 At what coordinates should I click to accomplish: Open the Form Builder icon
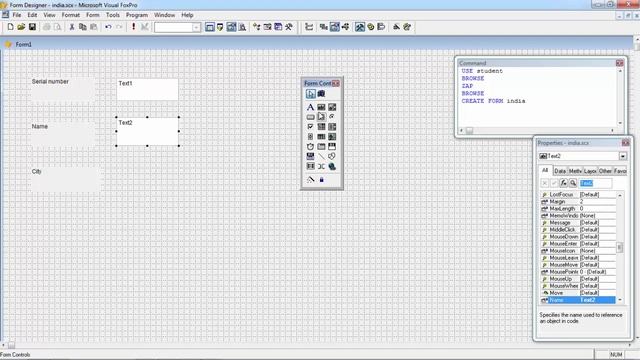point(396,27)
